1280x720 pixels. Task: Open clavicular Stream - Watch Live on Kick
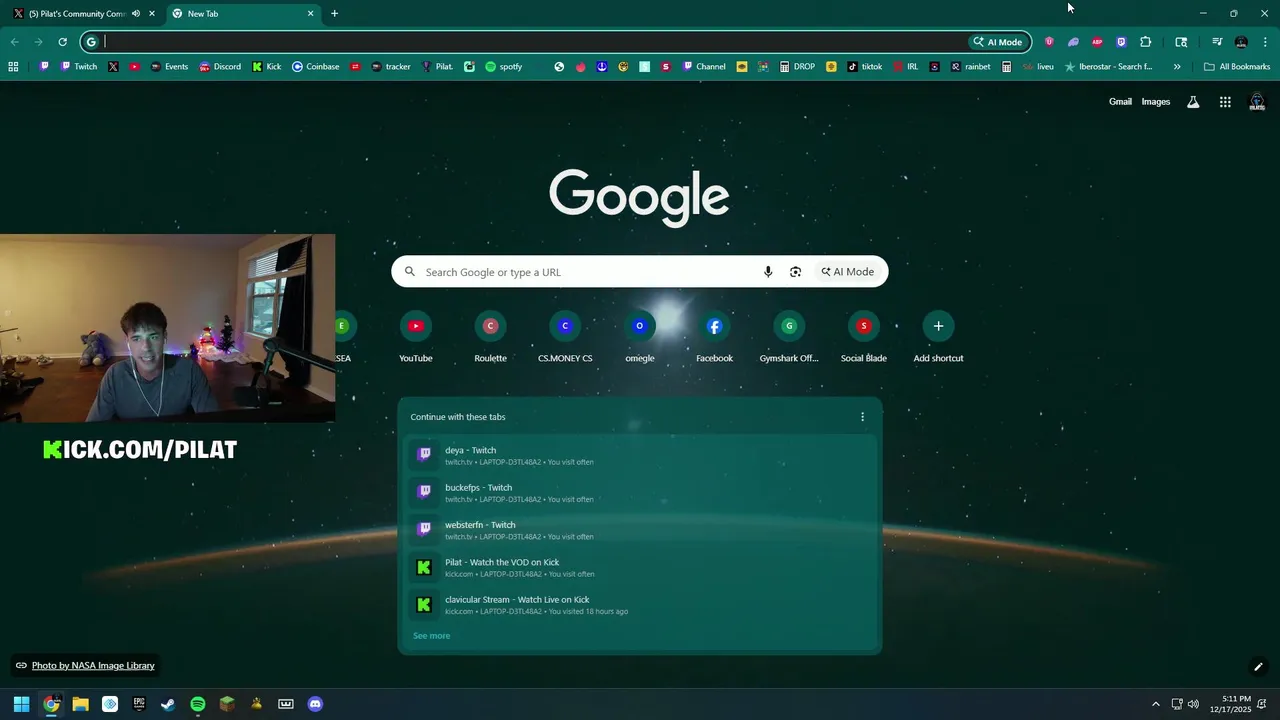point(640,605)
